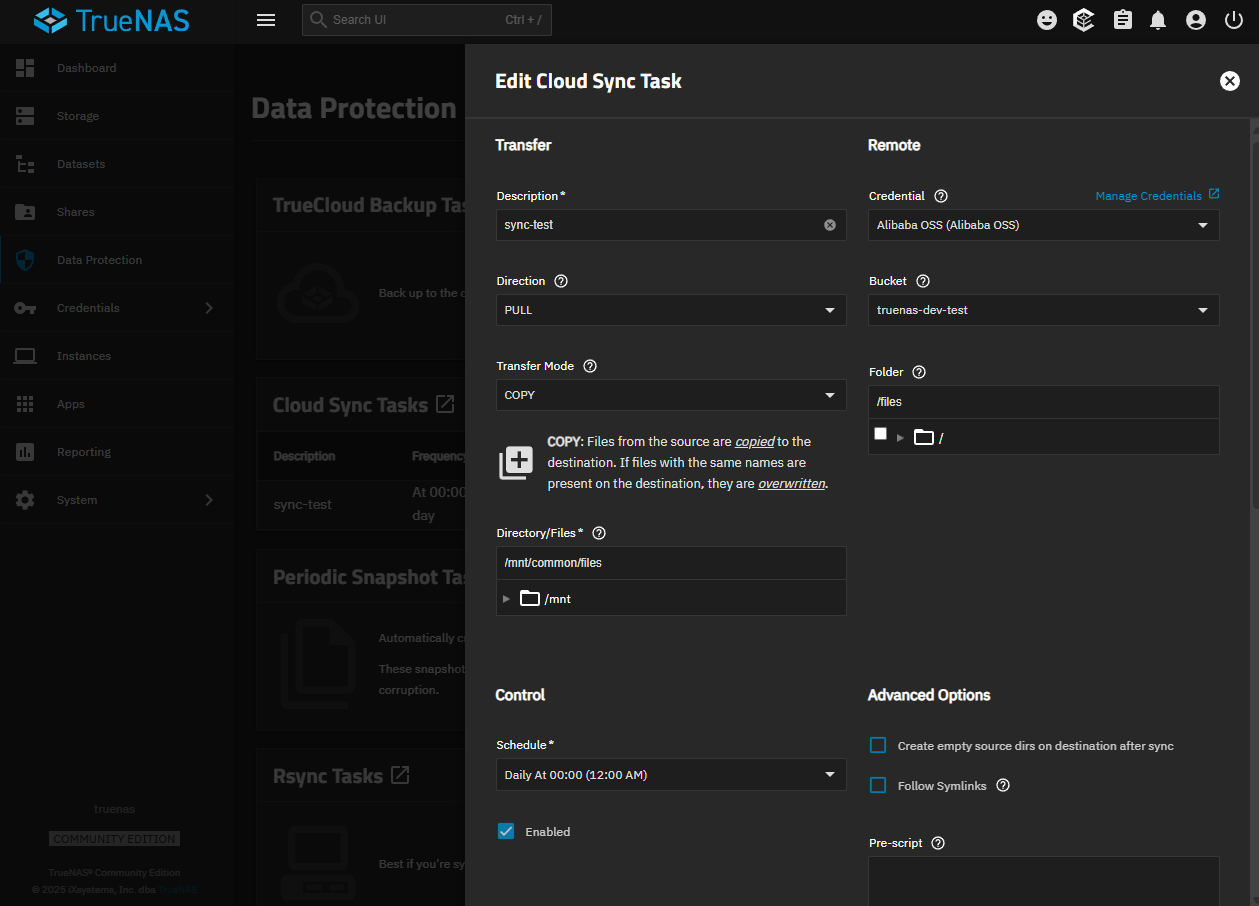The height and width of the screenshot is (906, 1259).
Task: Close the Edit Cloud Sync Task panel
Action: tap(1230, 81)
